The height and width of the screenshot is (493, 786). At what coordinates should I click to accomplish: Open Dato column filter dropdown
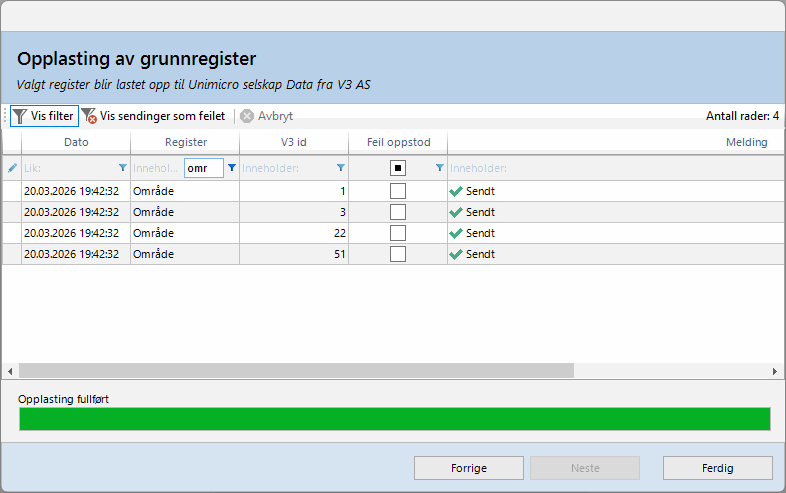(122, 168)
